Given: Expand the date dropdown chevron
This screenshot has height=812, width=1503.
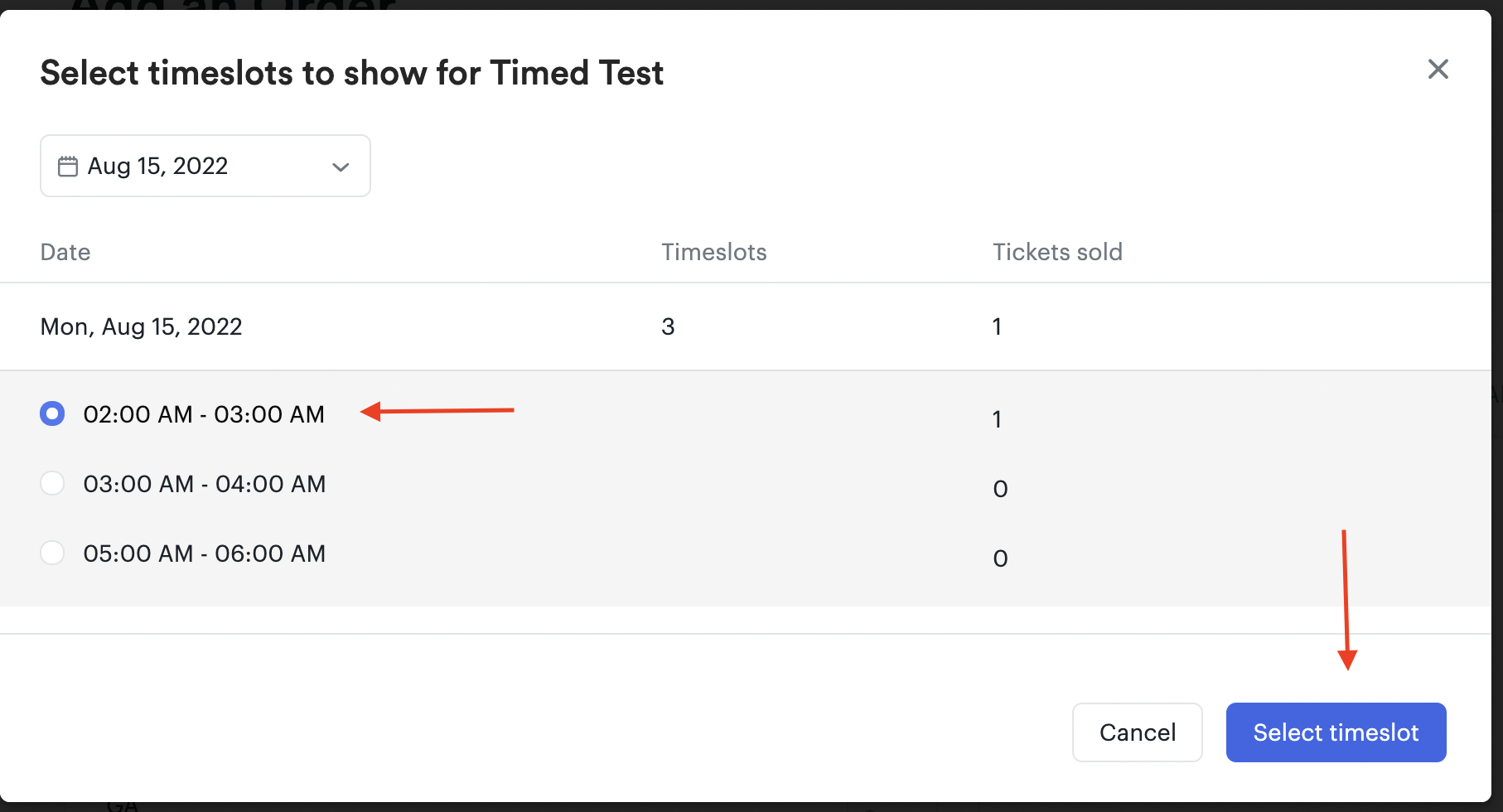Looking at the screenshot, I should click(341, 167).
